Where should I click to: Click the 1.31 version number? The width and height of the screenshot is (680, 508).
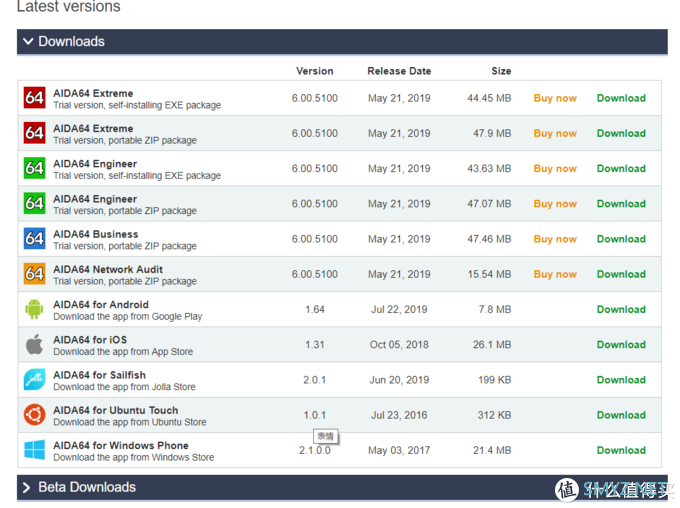(x=315, y=344)
